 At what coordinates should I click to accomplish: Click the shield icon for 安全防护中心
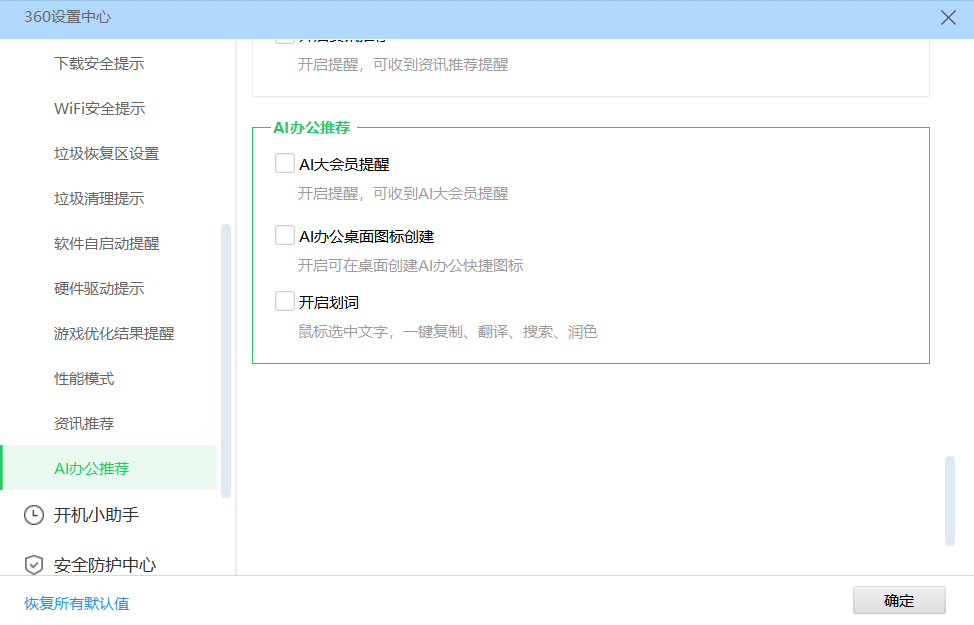pyautogui.click(x=34, y=565)
